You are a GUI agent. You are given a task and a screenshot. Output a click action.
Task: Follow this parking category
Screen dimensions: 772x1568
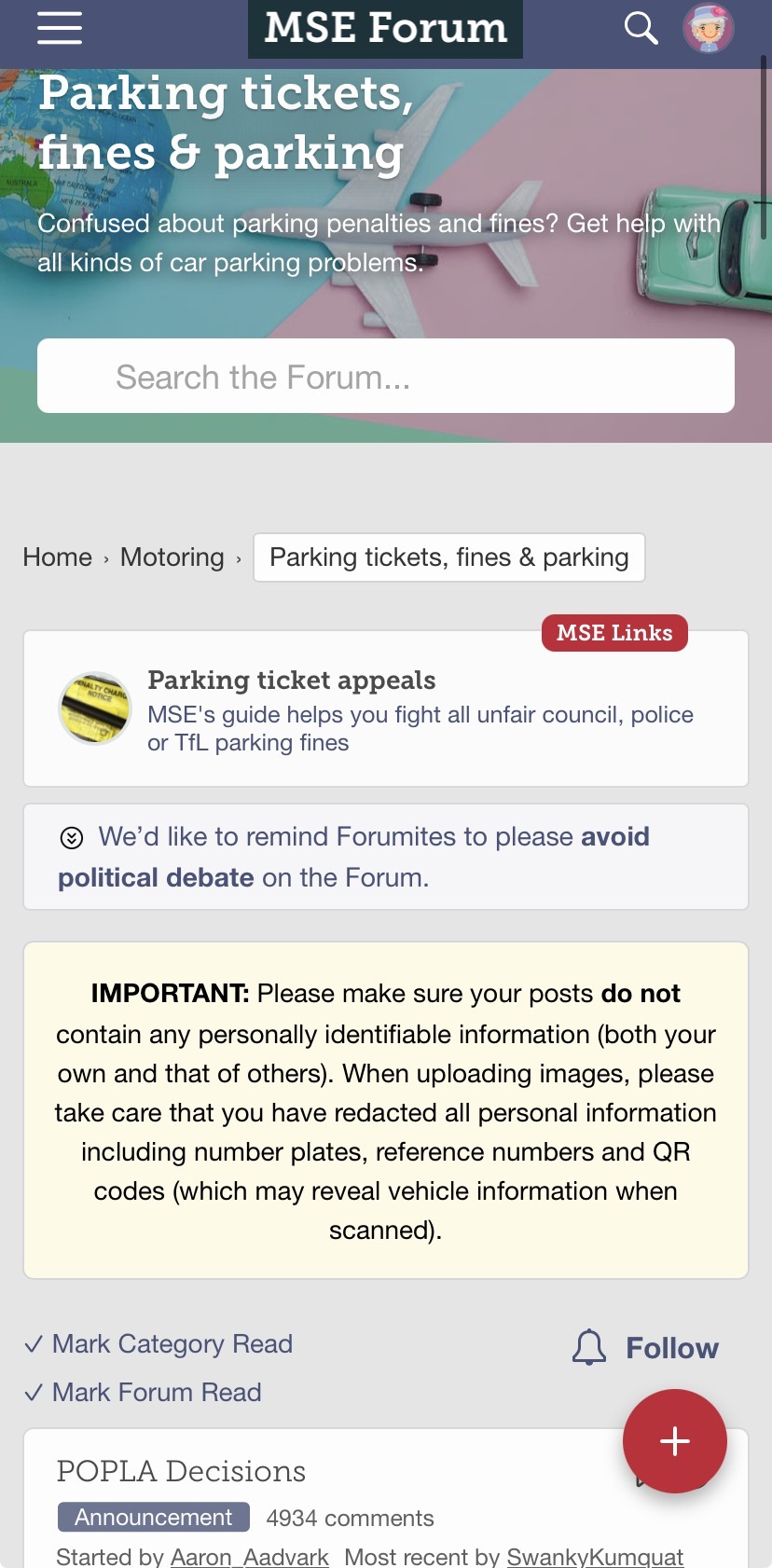pos(671,1348)
